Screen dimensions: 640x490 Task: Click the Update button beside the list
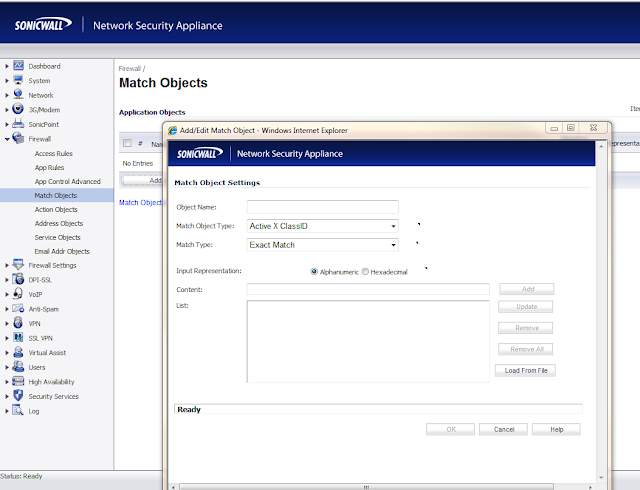tap(526, 306)
